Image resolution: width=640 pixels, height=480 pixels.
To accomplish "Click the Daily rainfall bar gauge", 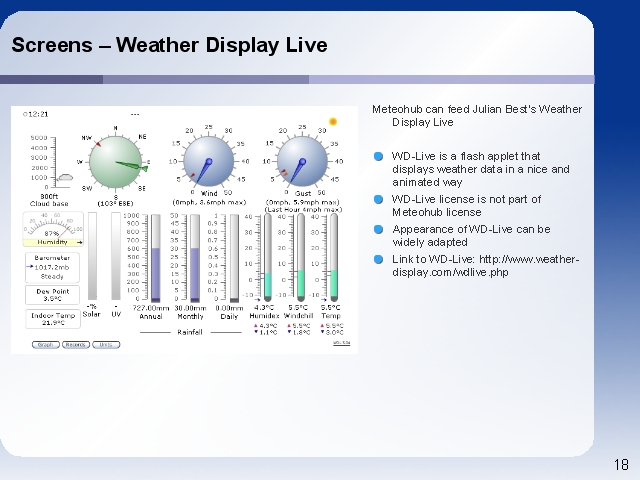I will coord(234,258).
